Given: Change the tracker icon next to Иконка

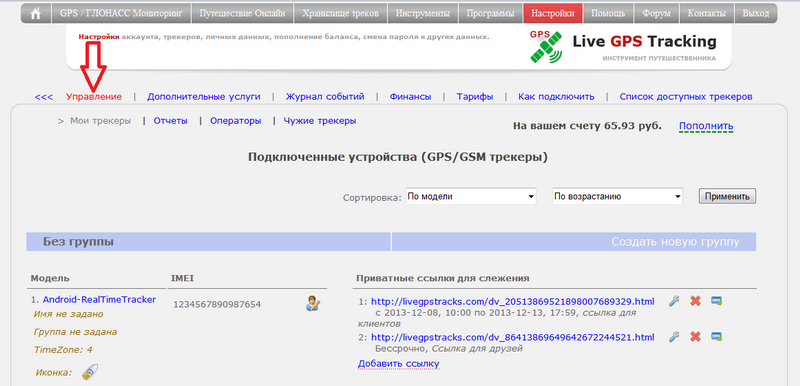Looking at the screenshot, I should coord(90,372).
